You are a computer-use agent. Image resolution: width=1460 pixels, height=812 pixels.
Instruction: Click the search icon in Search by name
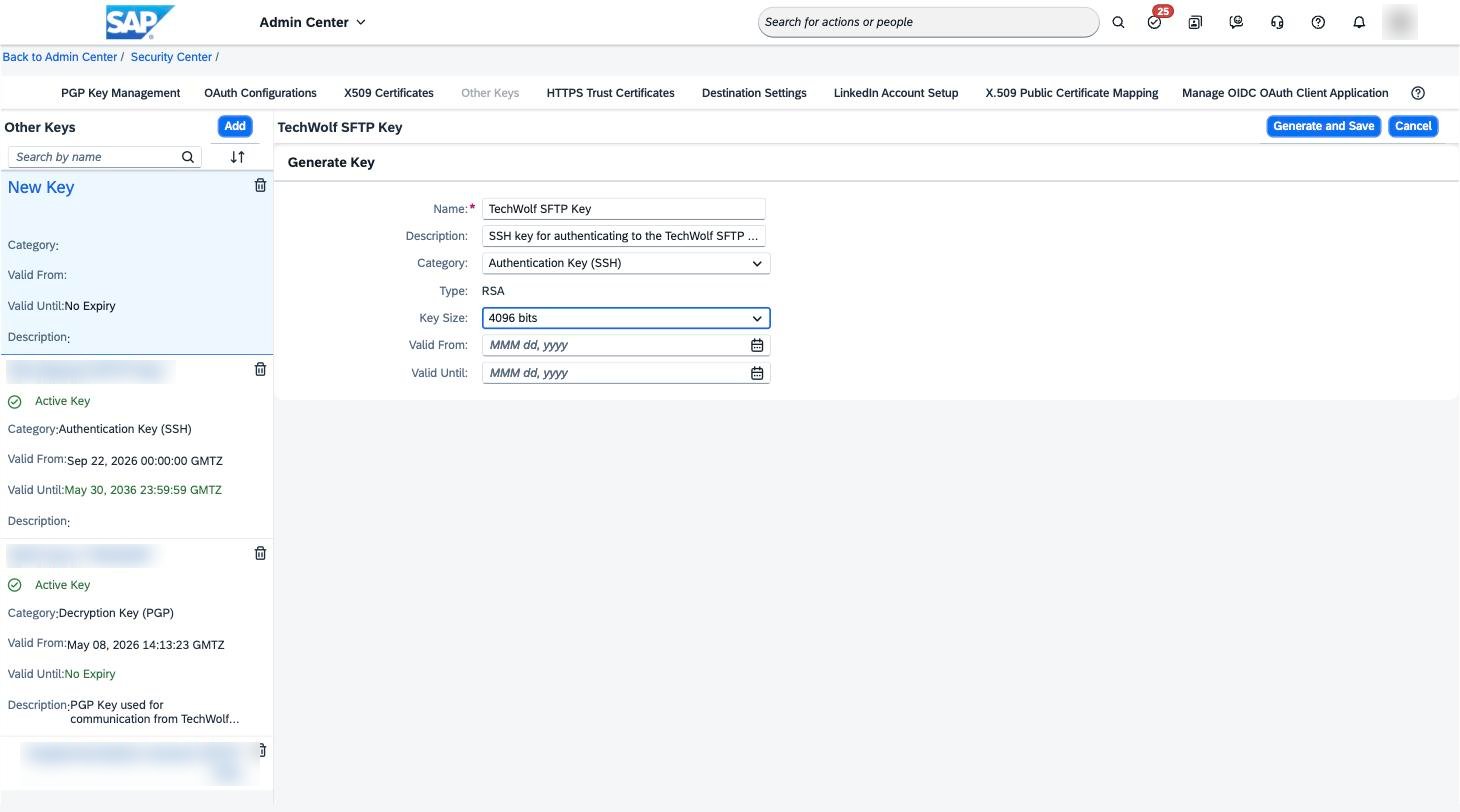click(x=188, y=157)
